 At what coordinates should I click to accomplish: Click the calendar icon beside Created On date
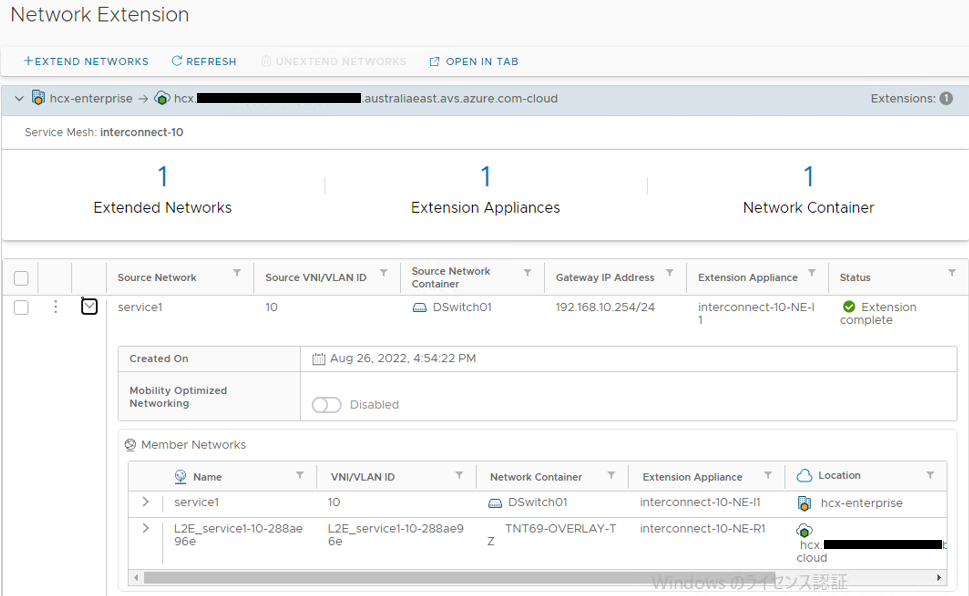click(x=318, y=359)
